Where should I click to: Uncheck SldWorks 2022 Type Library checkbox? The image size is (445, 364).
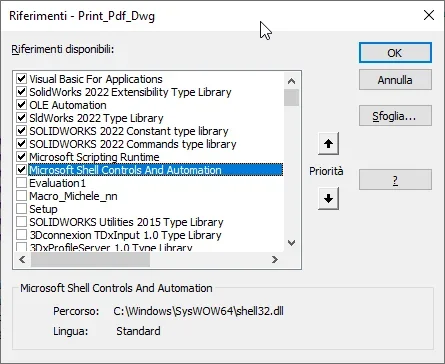coord(21,118)
